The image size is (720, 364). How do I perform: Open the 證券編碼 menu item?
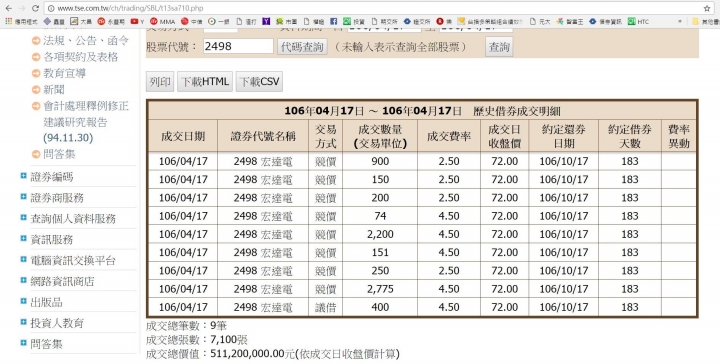tap(51, 177)
